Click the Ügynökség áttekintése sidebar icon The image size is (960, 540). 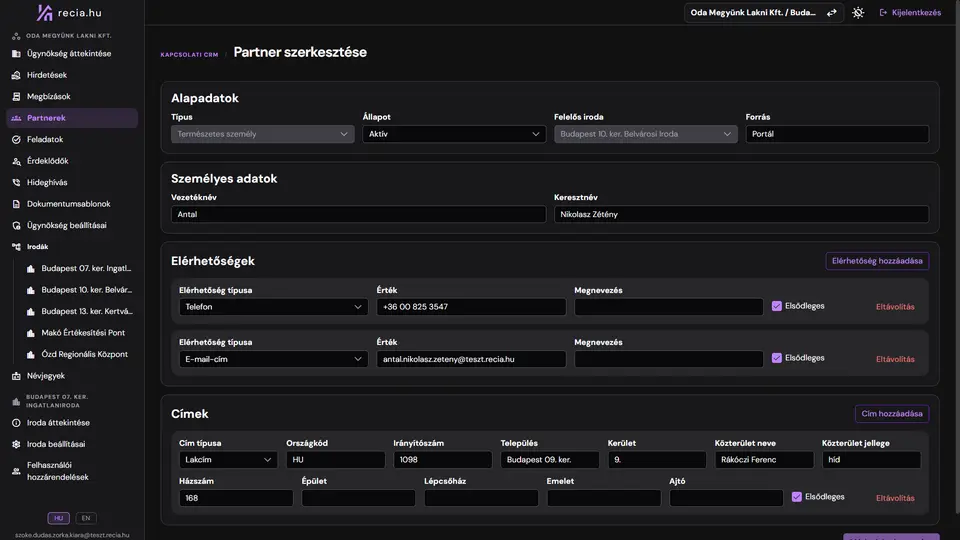tap(16, 54)
